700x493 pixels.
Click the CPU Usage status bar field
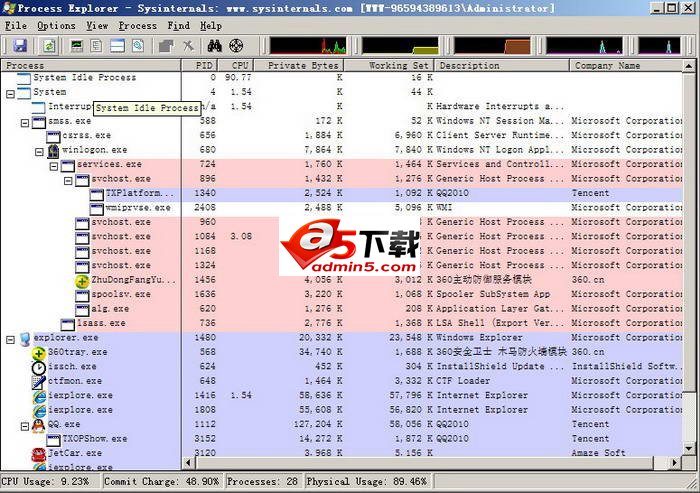(50, 482)
